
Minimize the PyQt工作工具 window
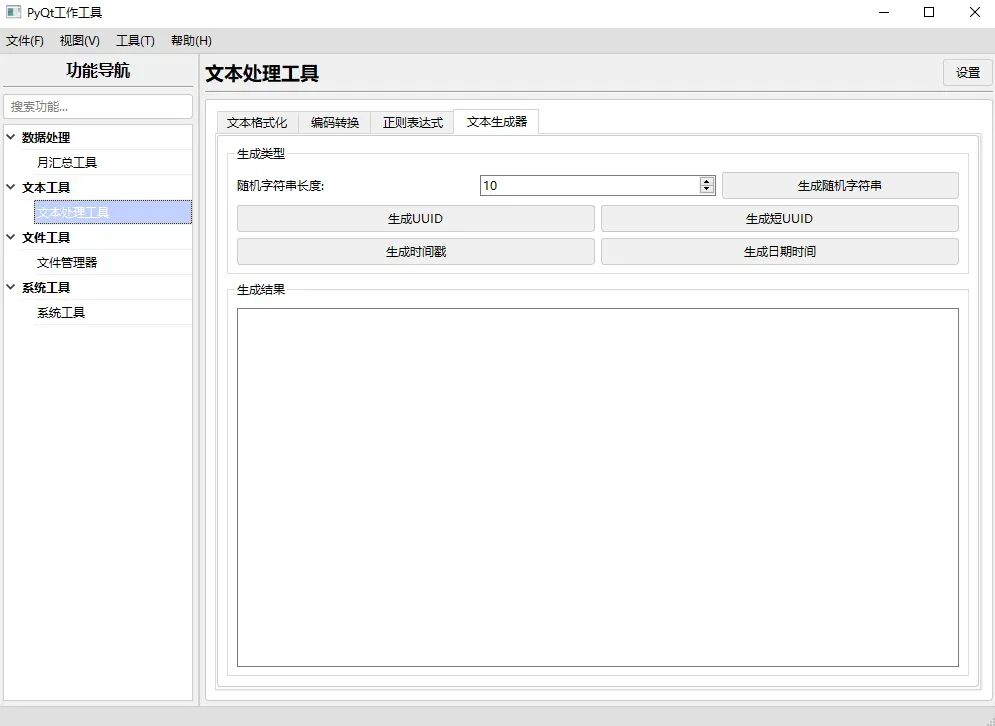click(x=884, y=12)
